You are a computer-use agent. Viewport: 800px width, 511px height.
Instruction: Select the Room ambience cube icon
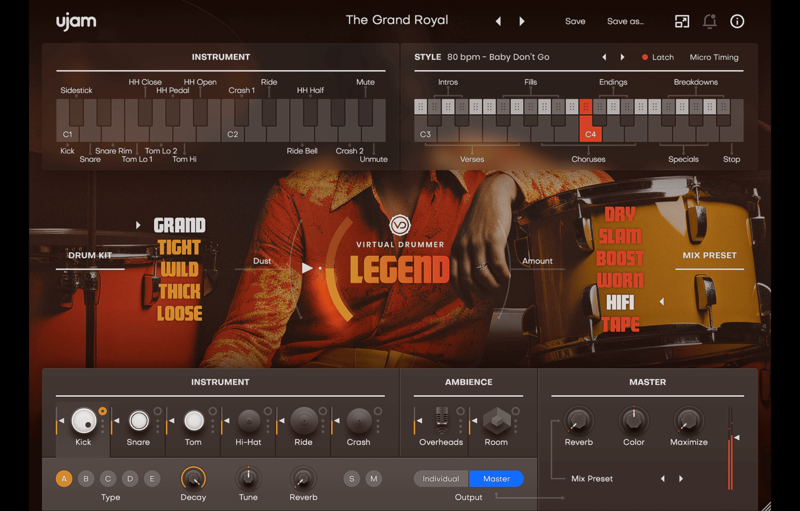point(497,421)
